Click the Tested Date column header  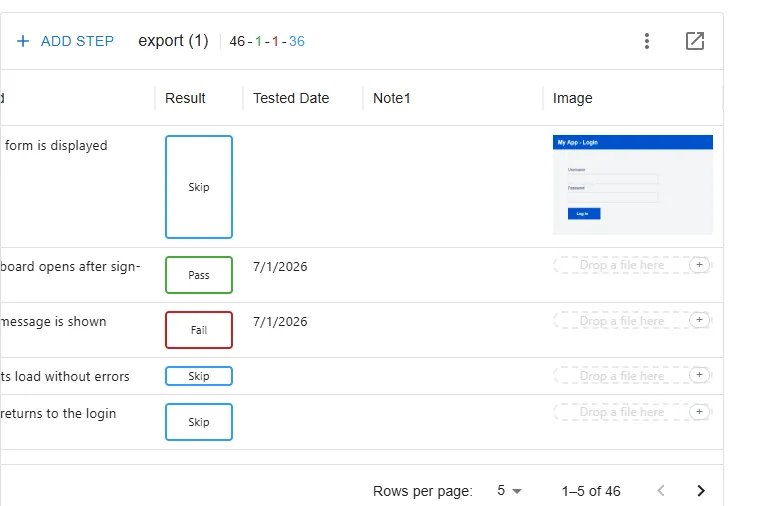coord(291,98)
